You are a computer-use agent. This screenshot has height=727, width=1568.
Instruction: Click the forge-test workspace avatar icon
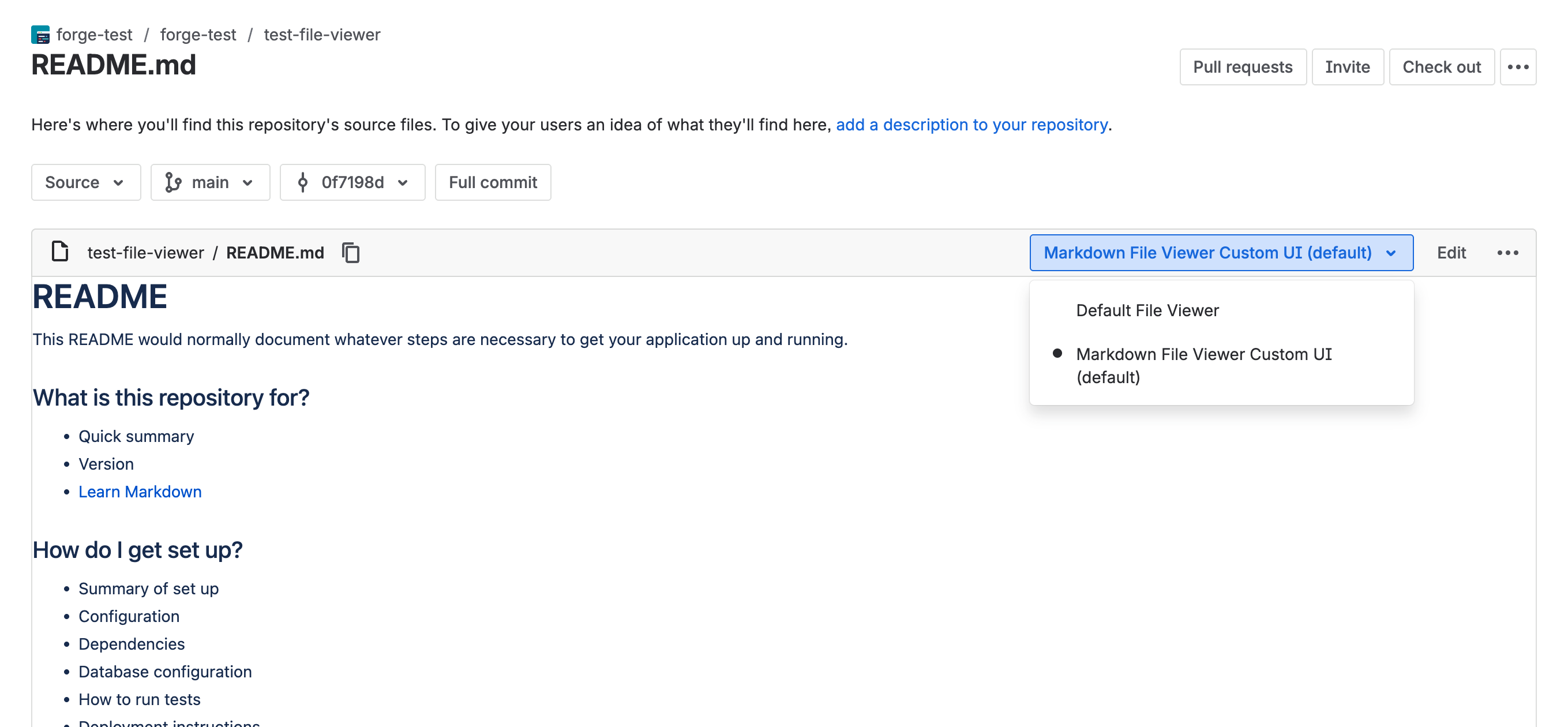point(40,35)
